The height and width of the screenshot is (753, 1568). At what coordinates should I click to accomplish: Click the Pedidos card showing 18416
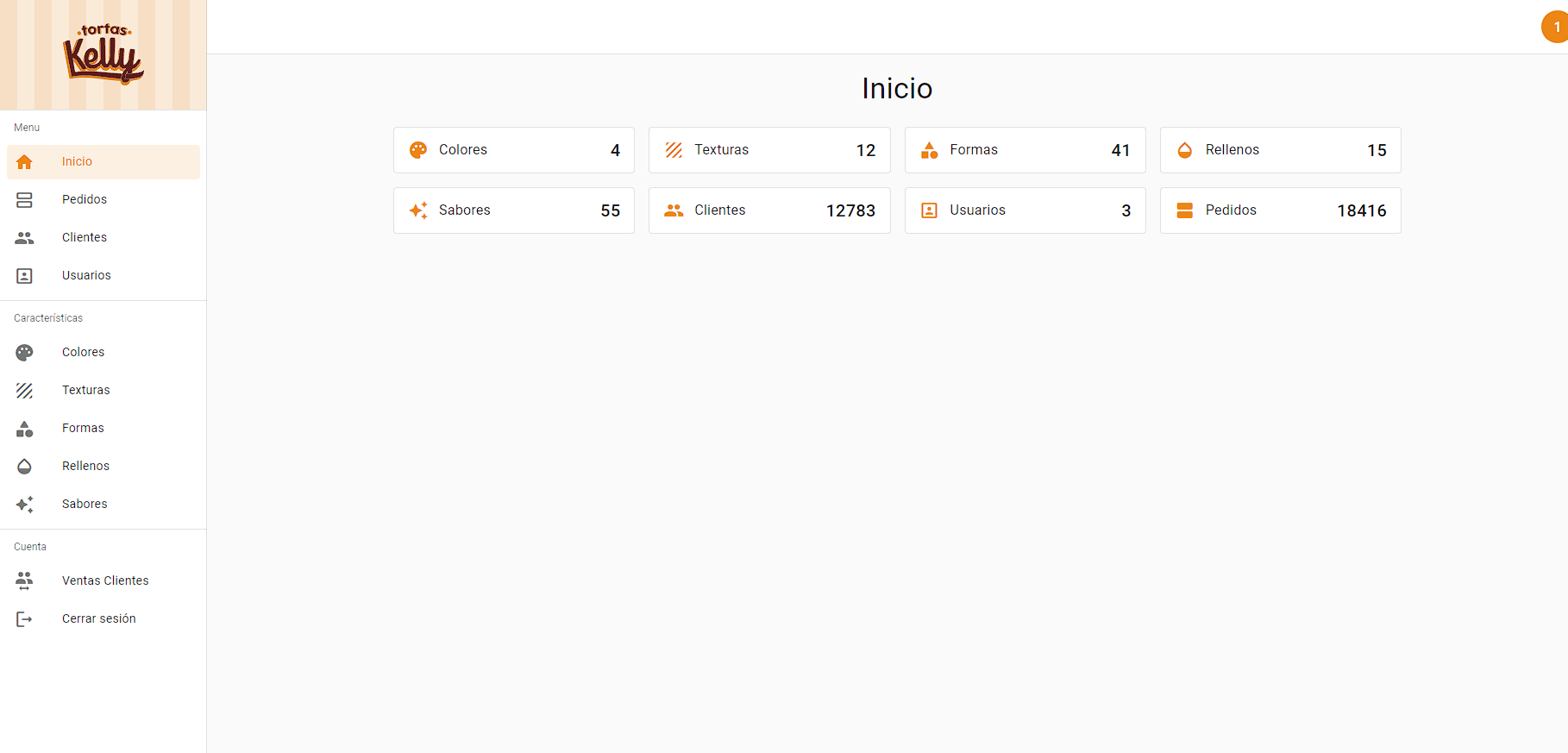pyautogui.click(x=1280, y=210)
